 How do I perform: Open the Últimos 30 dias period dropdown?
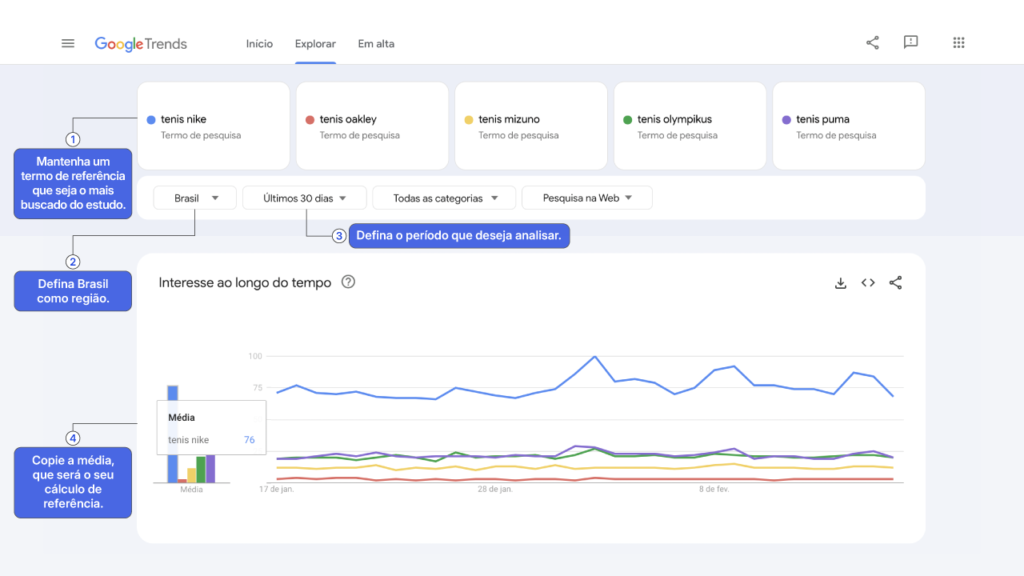pos(304,198)
